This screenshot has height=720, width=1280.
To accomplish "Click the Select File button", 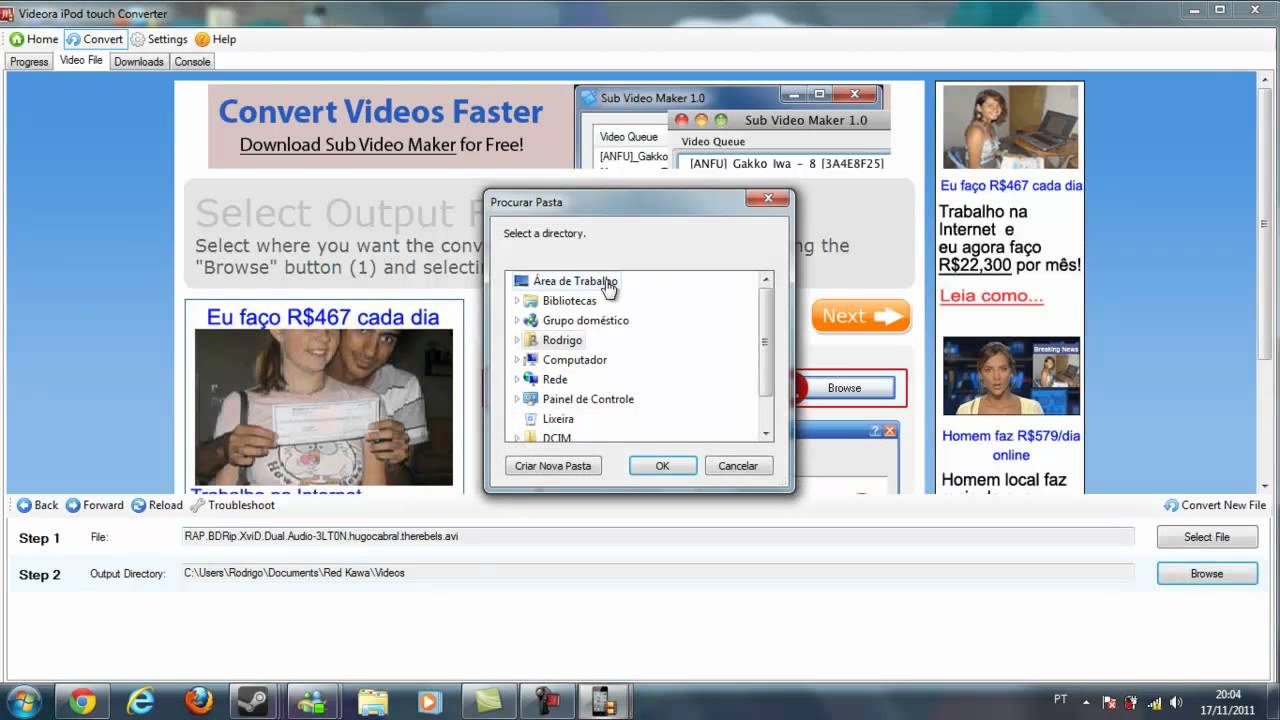I will [x=1207, y=537].
